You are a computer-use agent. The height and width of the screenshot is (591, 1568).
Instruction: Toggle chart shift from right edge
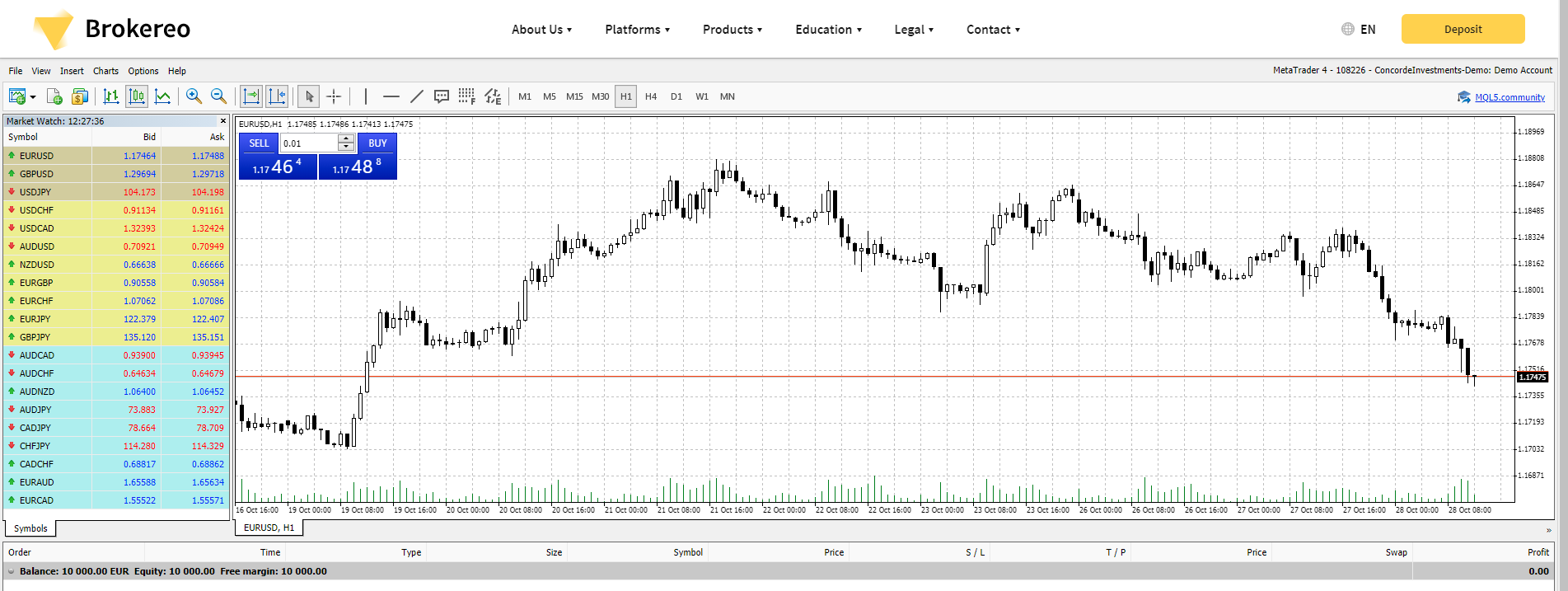[278, 96]
